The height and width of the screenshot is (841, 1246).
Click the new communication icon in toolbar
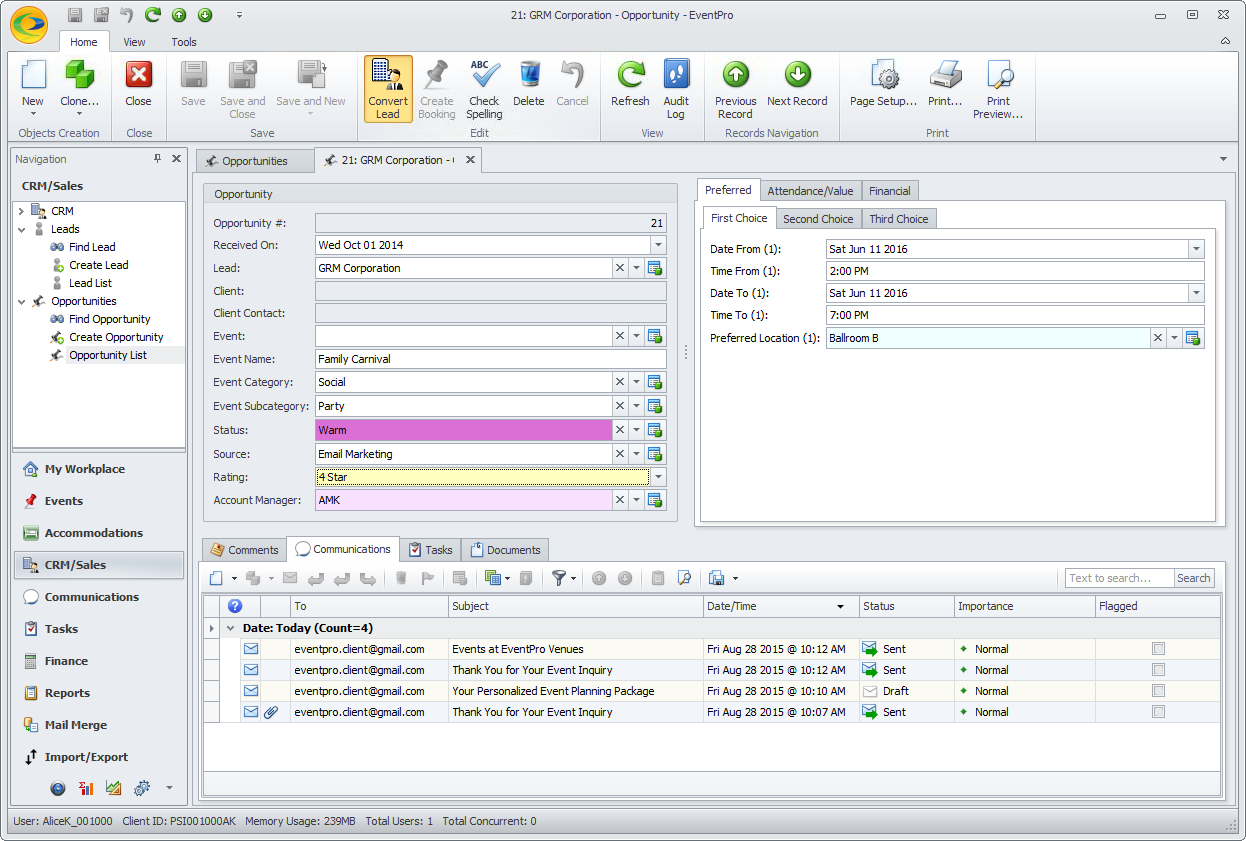pyautogui.click(x=217, y=578)
